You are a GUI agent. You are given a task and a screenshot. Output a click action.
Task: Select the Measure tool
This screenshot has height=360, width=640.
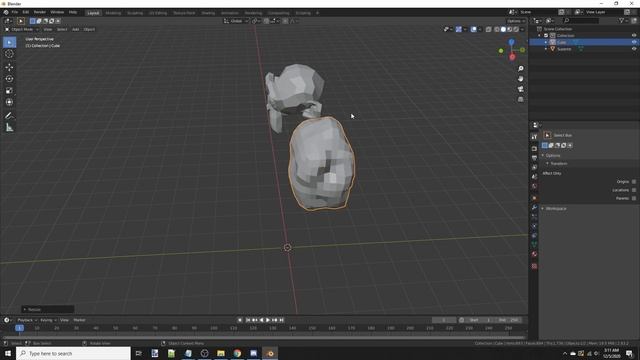pyautogui.click(x=9, y=128)
